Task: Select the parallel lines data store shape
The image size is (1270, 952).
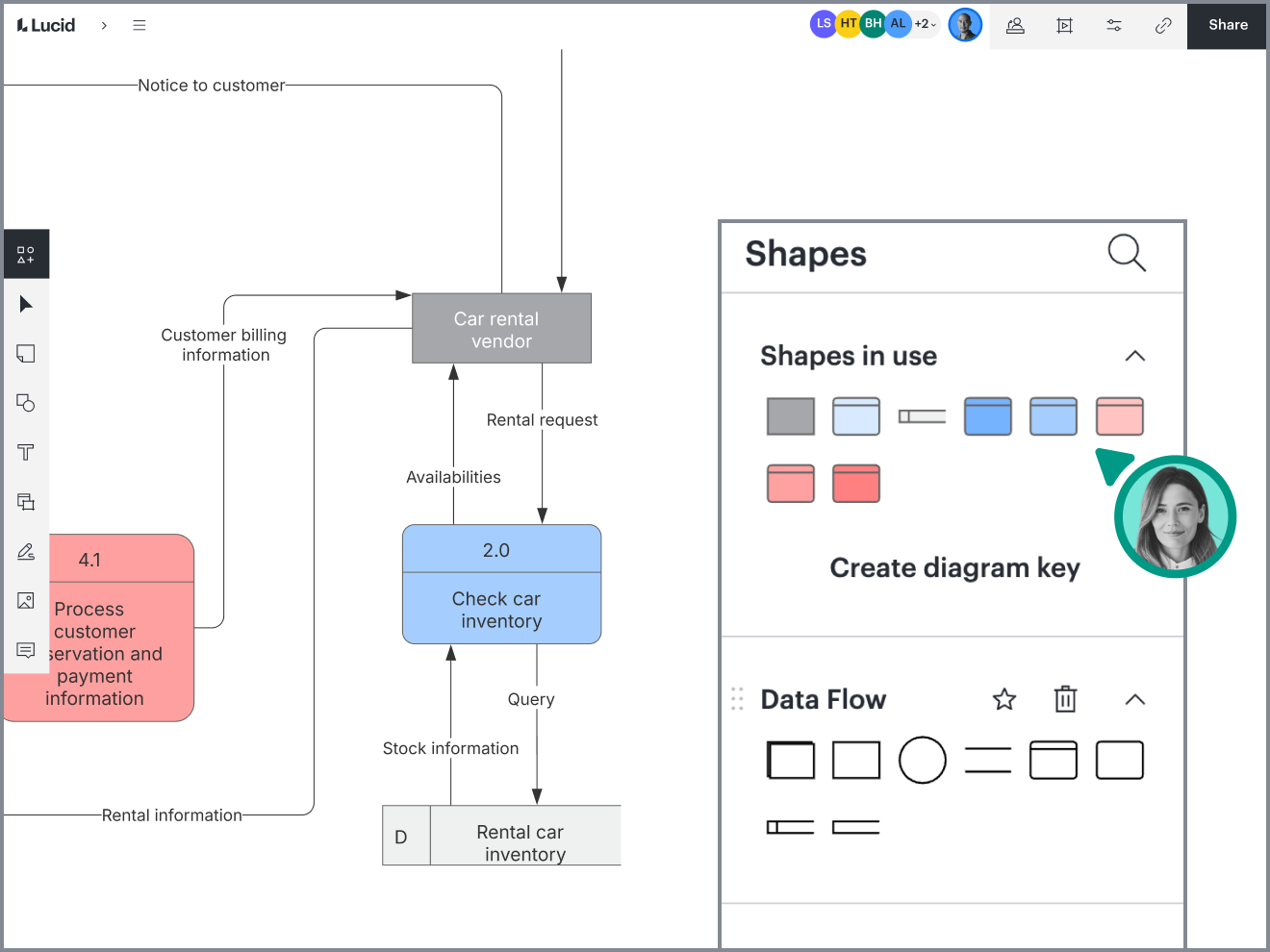Action: [988, 760]
